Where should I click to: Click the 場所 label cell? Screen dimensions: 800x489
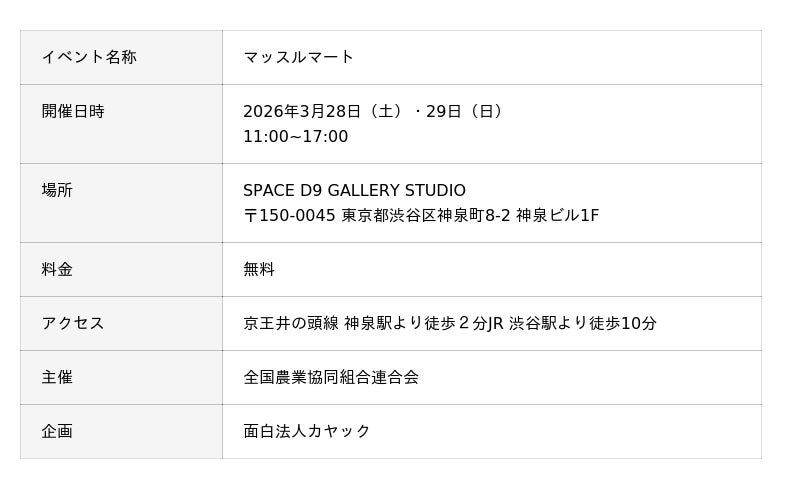(57, 190)
